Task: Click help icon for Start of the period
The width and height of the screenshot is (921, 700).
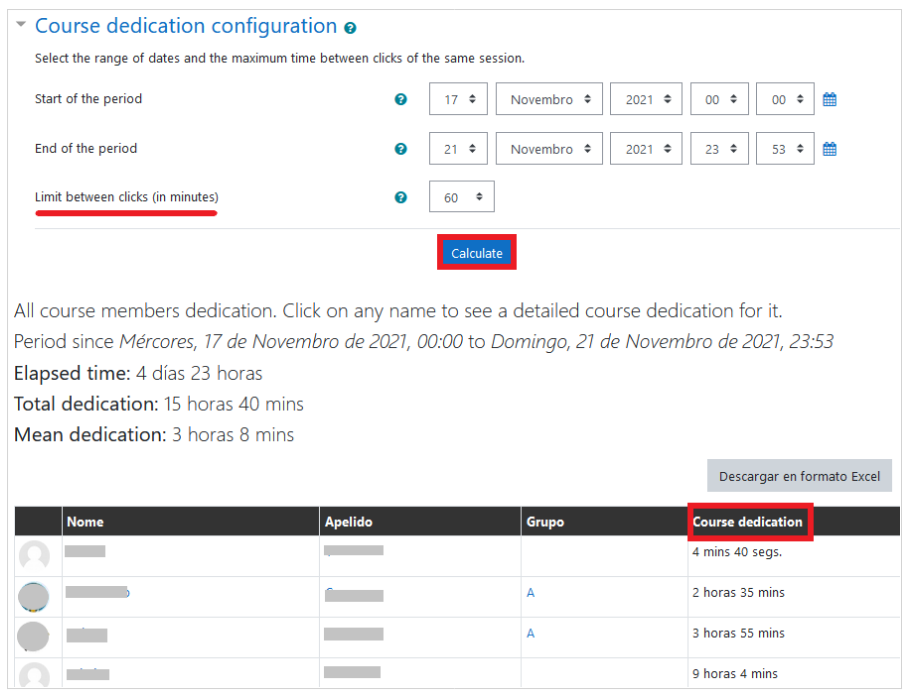Action: click(x=401, y=100)
